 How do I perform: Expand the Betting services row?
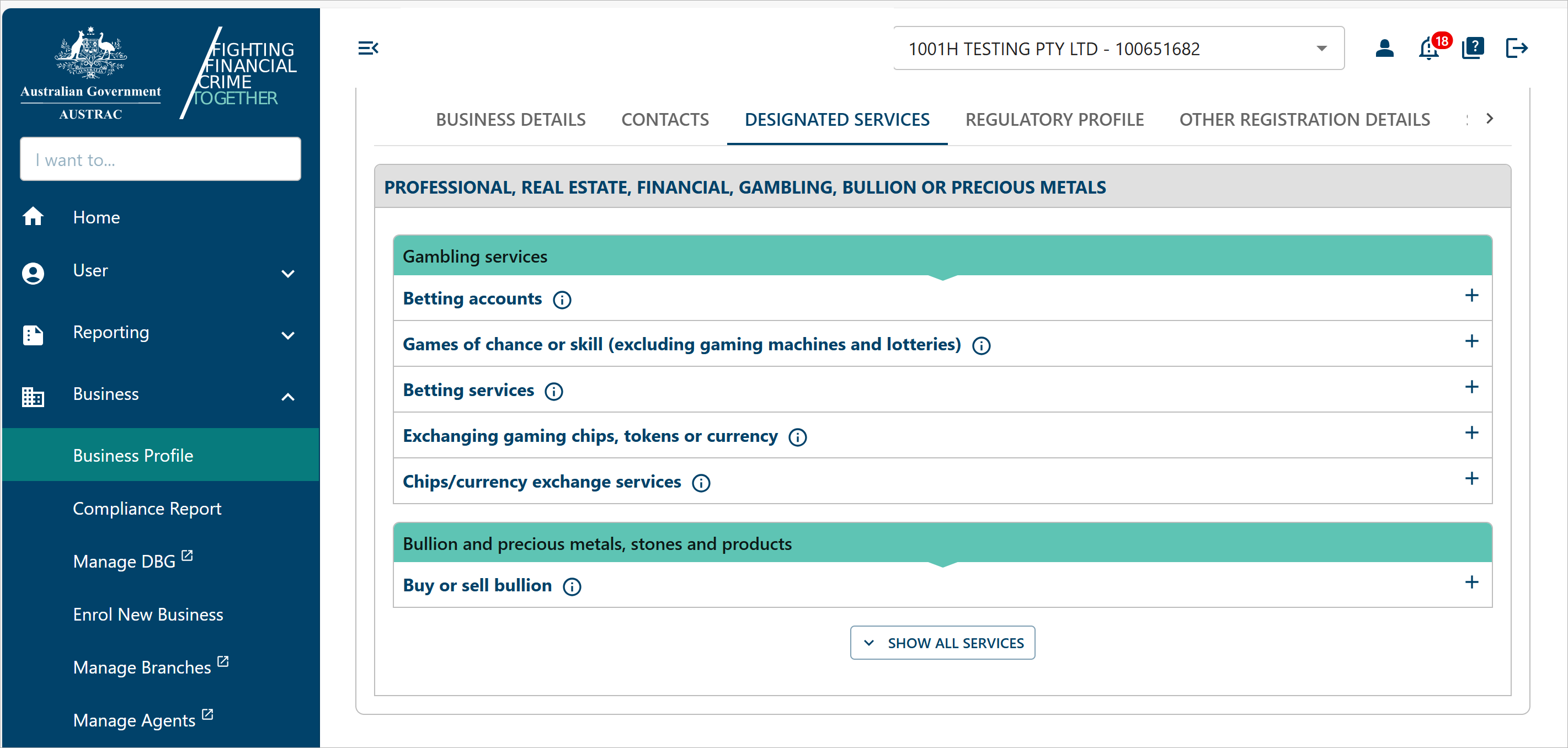coord(1473,387)
